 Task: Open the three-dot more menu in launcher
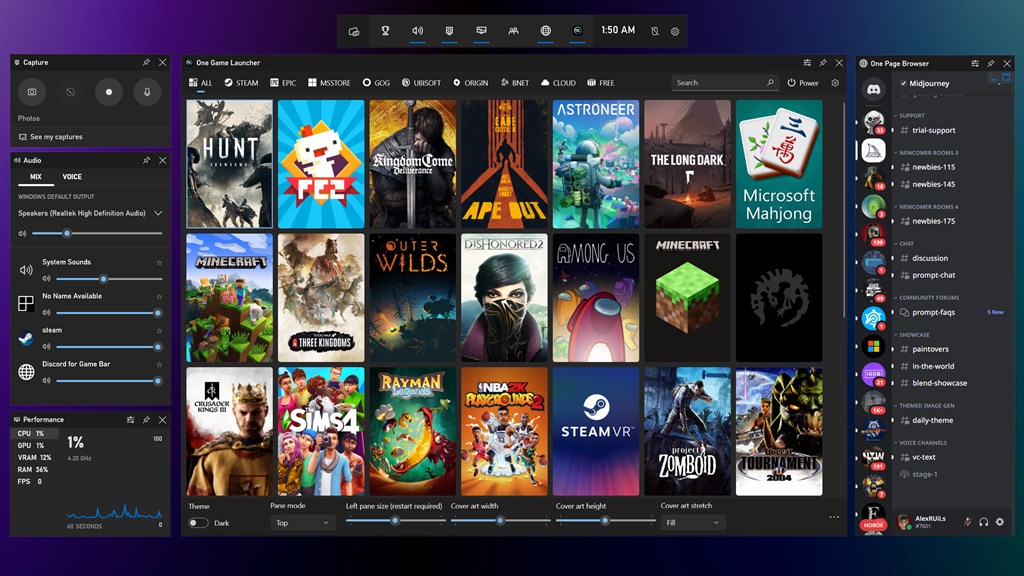pos(834,517)
